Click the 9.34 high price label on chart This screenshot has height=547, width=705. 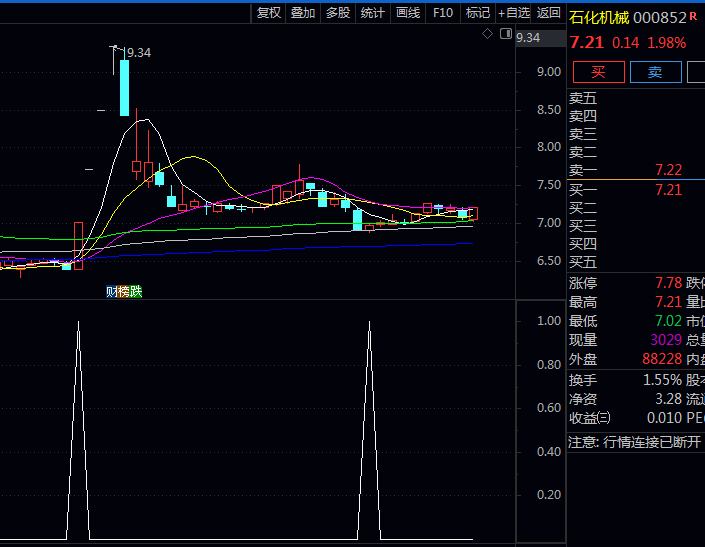(x=138, y=52)
